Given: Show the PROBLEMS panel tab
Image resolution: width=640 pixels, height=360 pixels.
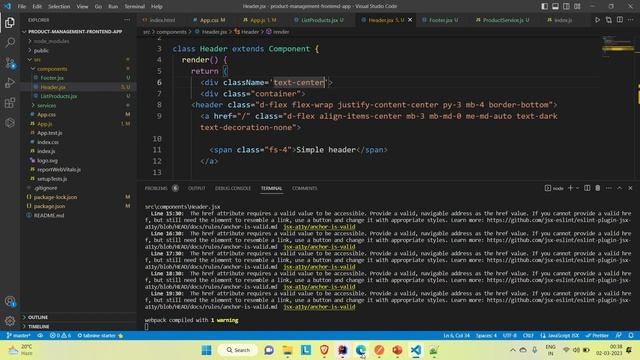Looking at the screenshot, I should point(156,188).
